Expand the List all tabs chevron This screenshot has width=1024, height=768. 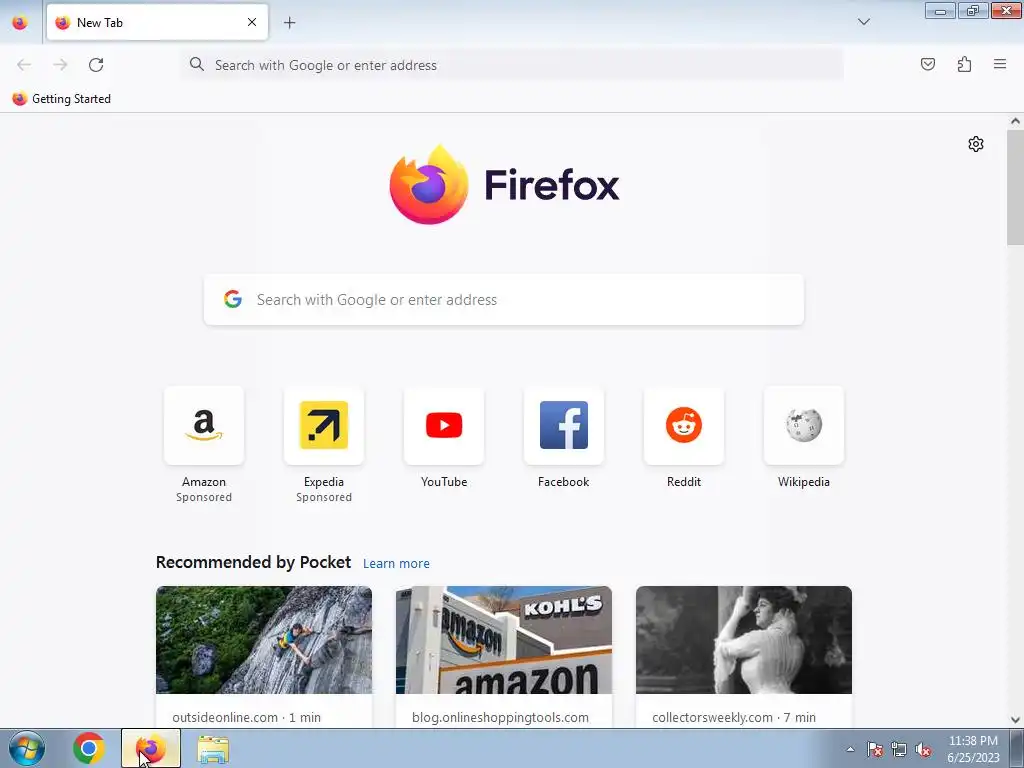(863, 22)
